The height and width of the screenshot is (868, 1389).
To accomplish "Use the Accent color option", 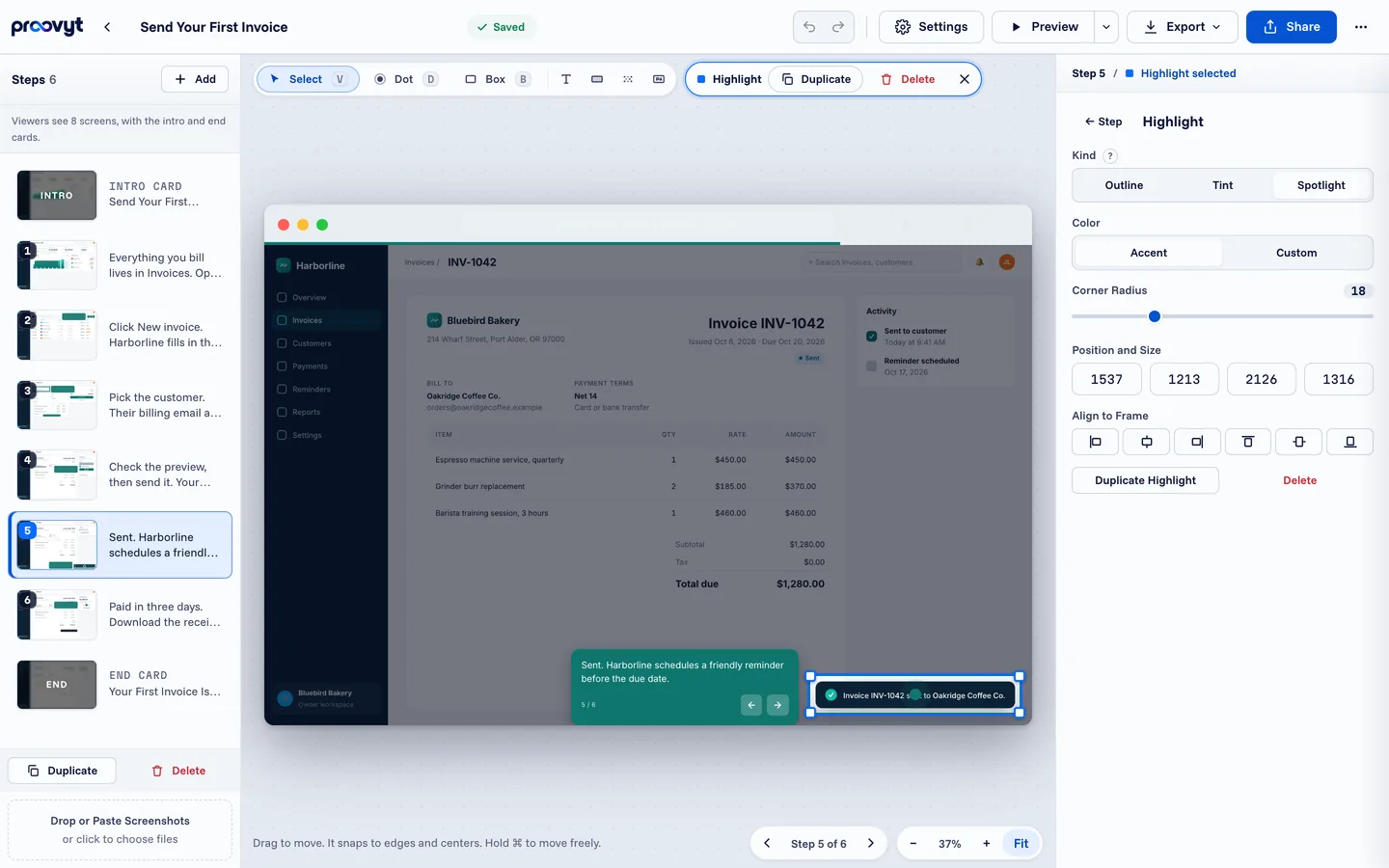I will tap(1148, 253).
